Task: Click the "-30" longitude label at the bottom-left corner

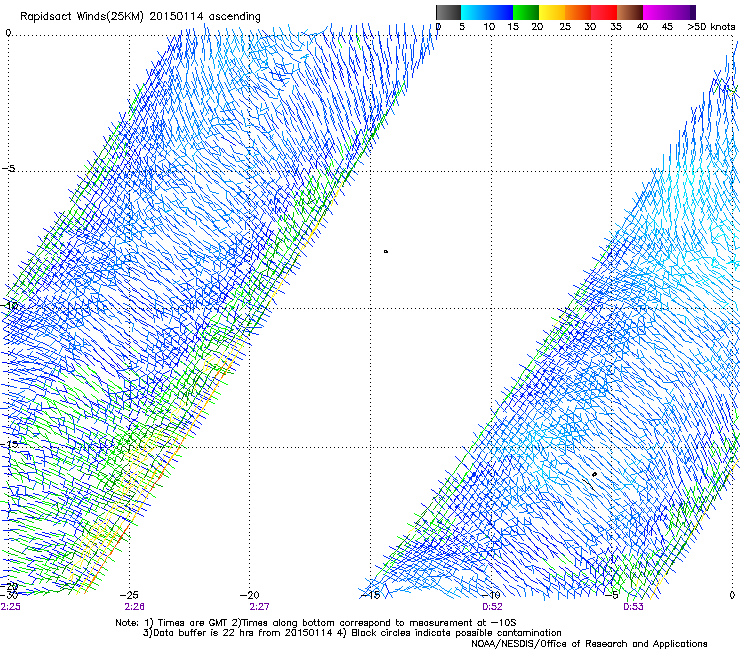Action: click(9, 594)
